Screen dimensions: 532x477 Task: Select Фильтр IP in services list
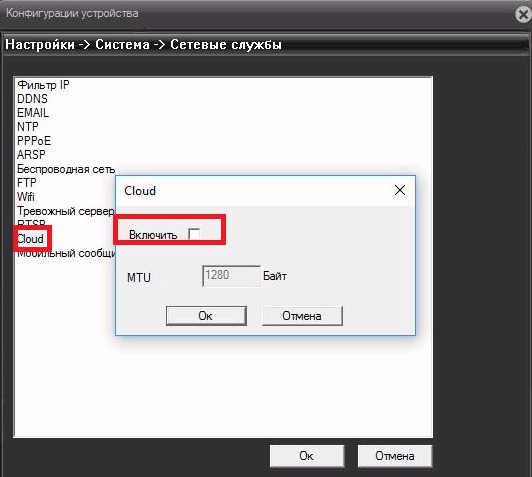(x=43, y=84)
